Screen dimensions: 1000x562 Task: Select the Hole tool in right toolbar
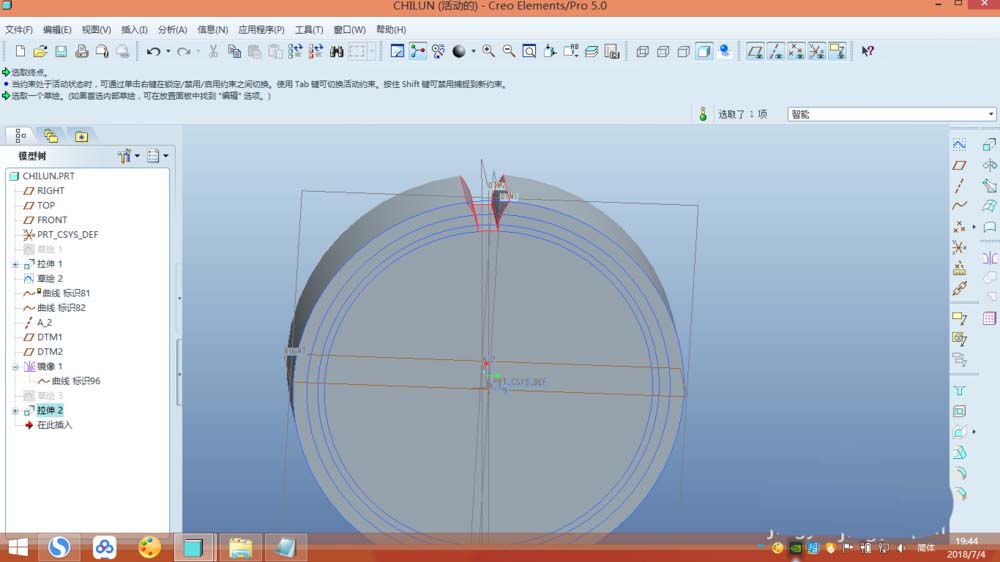tap(959, 391)
